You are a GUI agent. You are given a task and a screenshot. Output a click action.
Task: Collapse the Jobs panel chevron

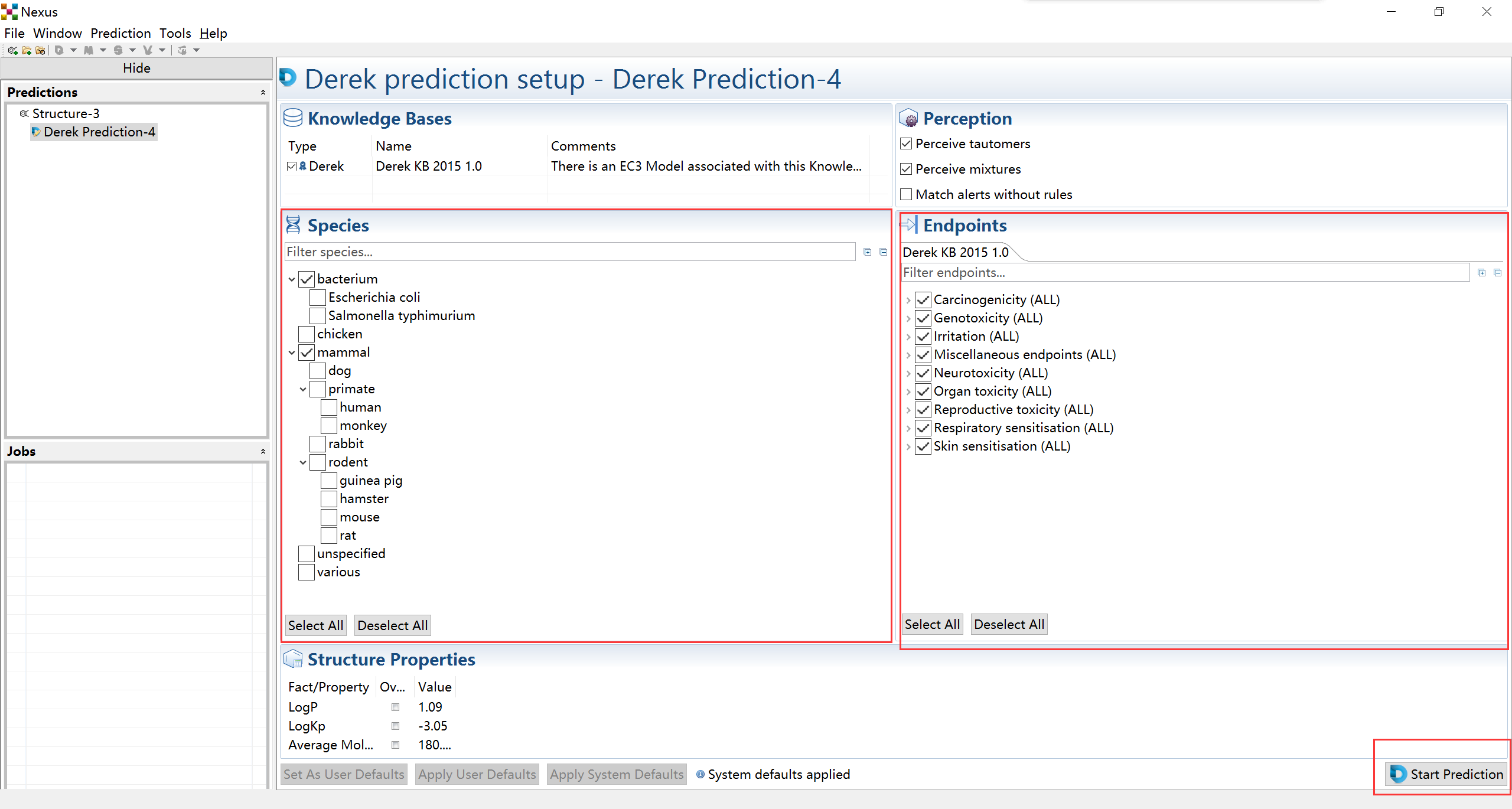(263, 451)
